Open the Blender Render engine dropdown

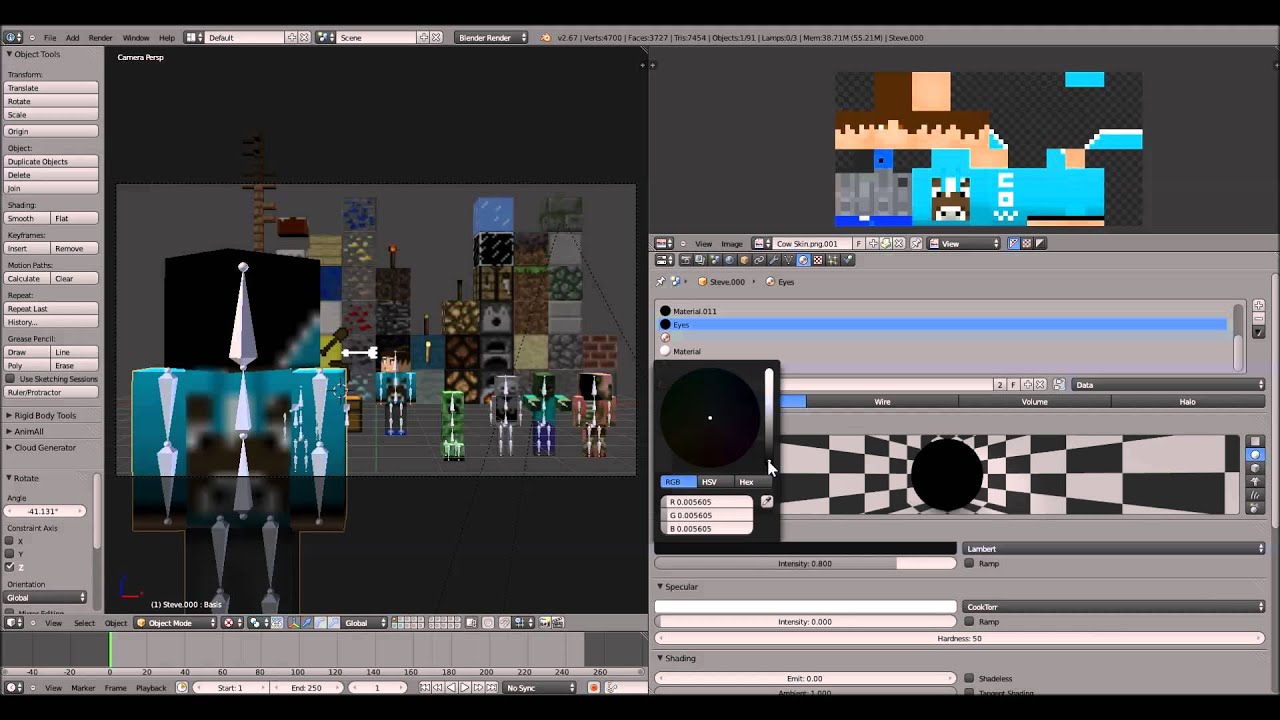pyautogui.click(x=491, y=38)
